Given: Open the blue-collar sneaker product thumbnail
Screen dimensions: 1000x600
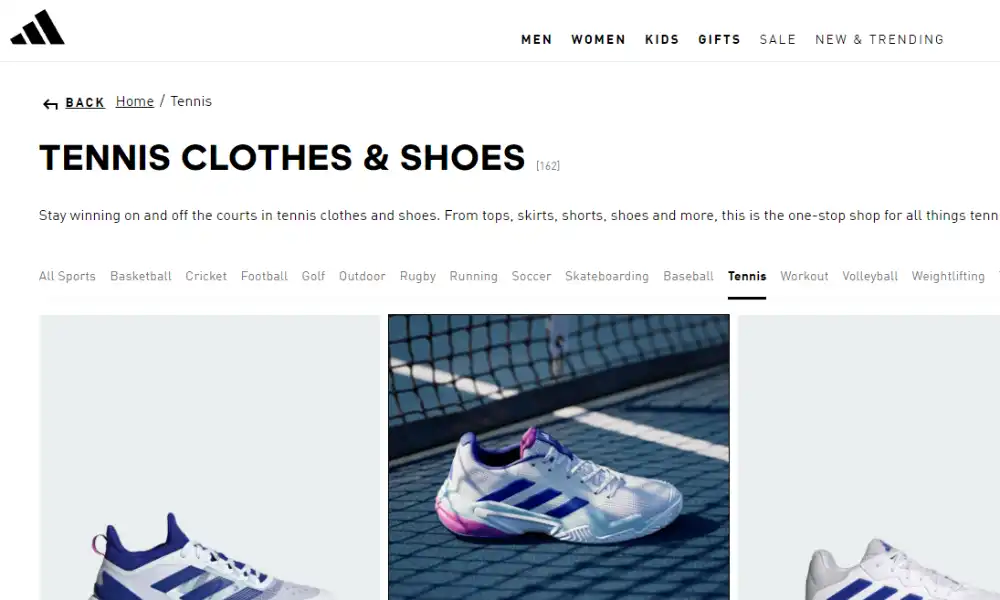Looking at the screenshot, I should coord(210,457).
